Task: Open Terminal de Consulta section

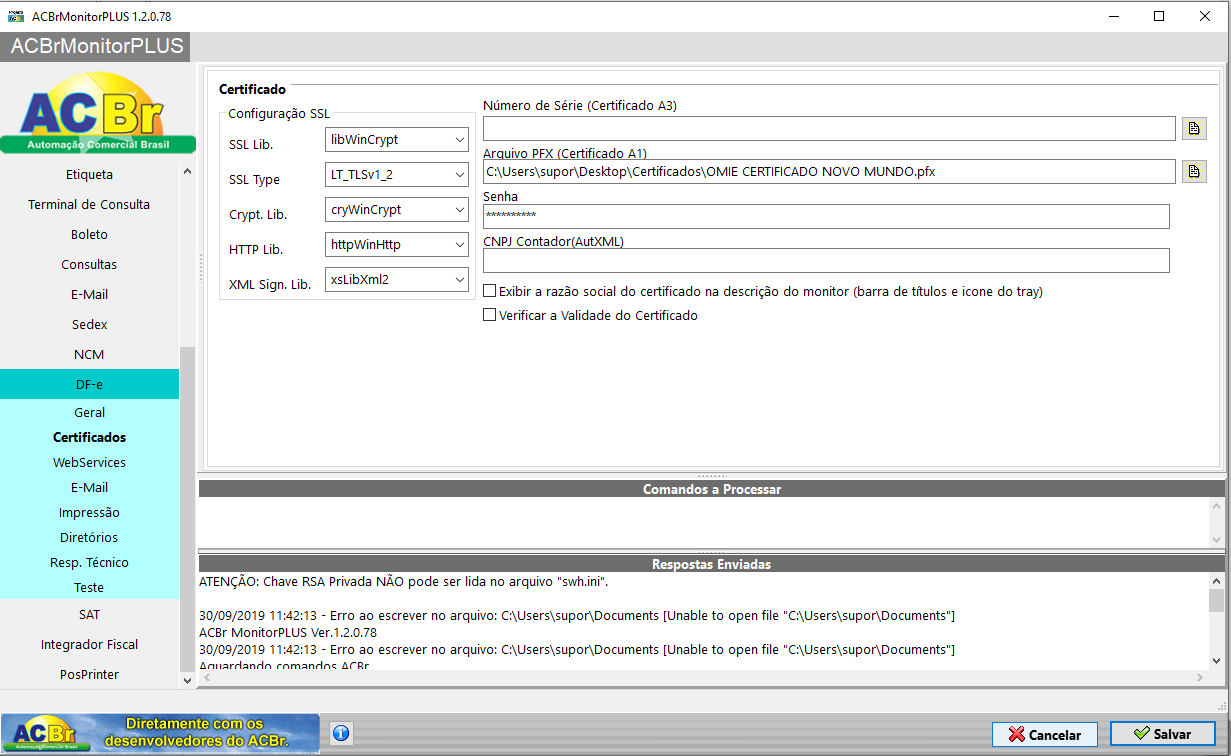Action: point(90,204)
